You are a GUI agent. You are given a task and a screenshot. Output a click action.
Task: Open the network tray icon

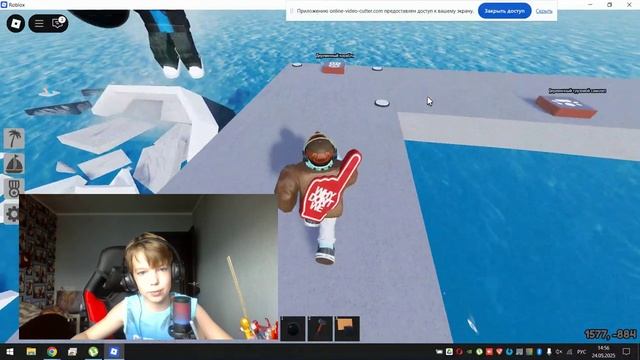(569, 351)
